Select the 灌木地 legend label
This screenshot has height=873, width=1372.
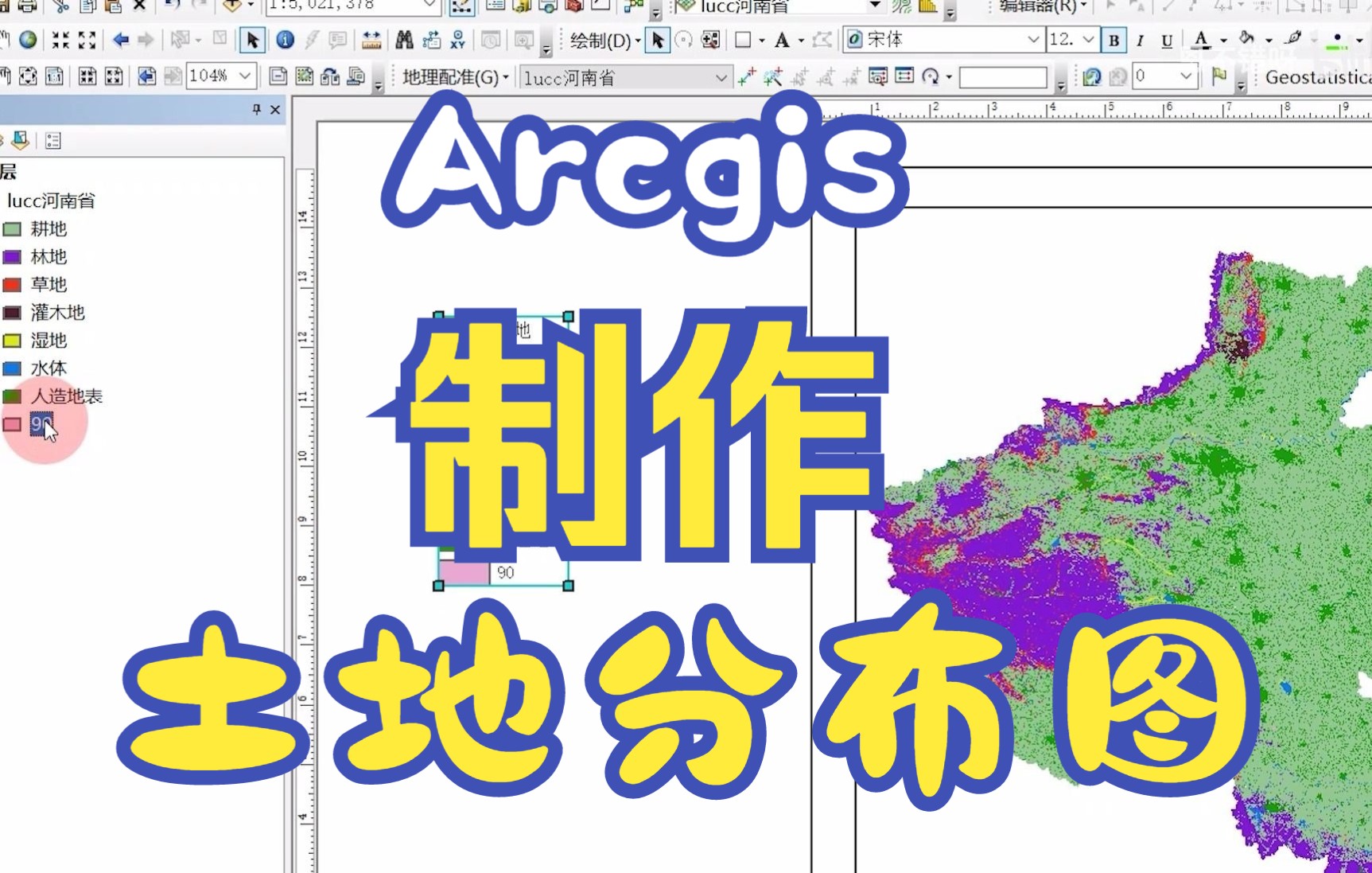pyautogui.click(x=57, y=313)
